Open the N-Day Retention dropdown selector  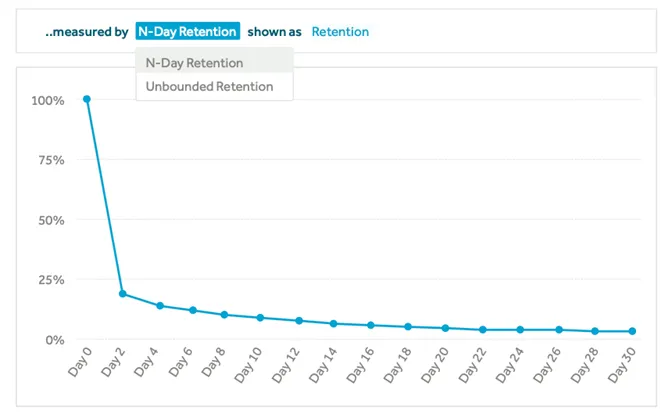click(188, 31)
